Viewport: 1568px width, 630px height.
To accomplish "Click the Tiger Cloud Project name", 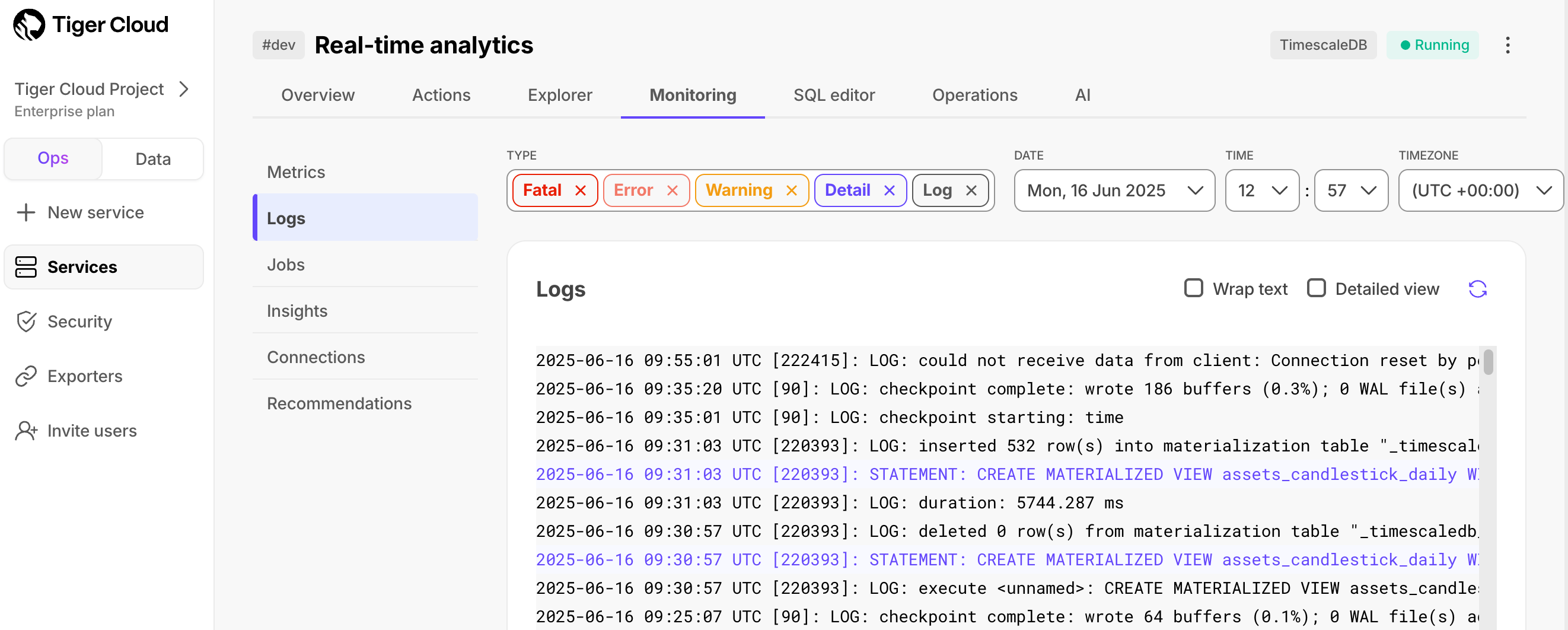I will 89,89.
